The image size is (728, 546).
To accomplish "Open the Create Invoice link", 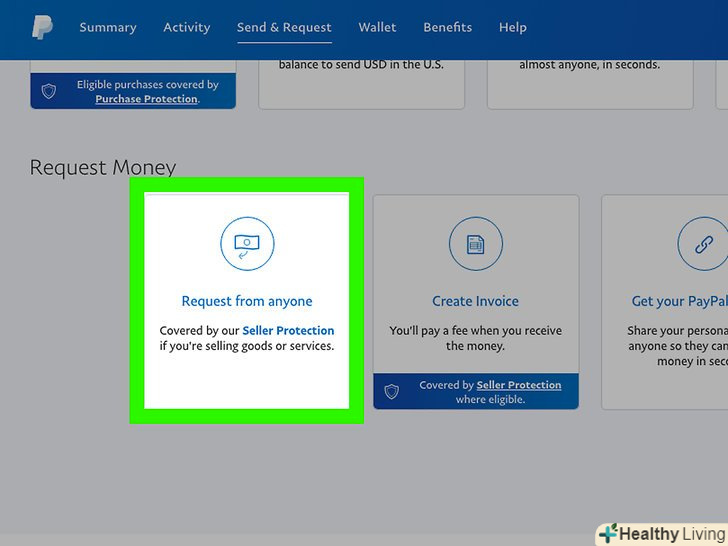I will coord(475,301).
